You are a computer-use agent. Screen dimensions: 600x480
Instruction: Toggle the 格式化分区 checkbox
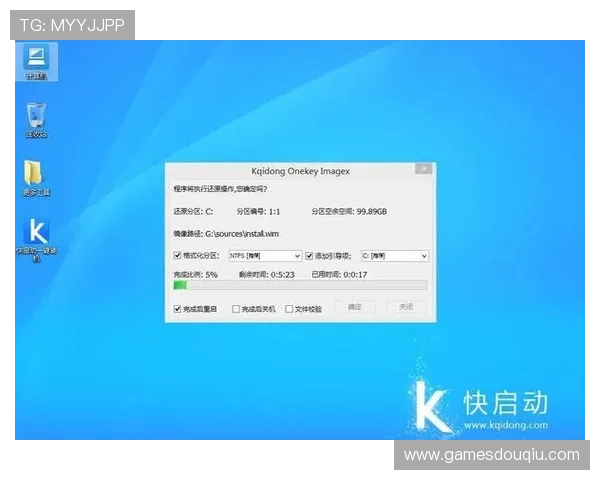177,255
